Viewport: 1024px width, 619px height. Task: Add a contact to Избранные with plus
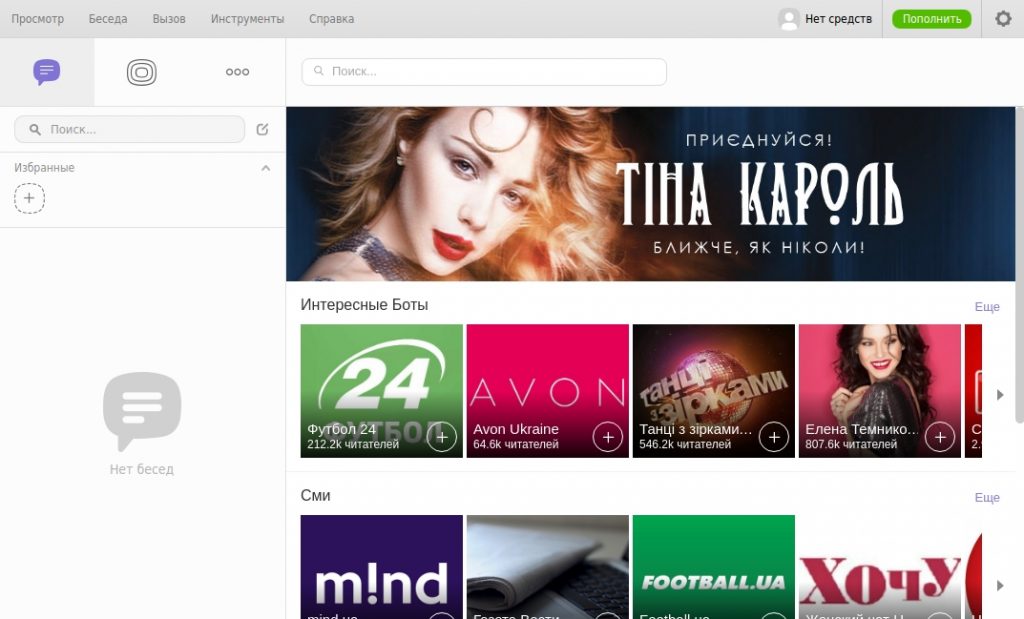point(29,198)
